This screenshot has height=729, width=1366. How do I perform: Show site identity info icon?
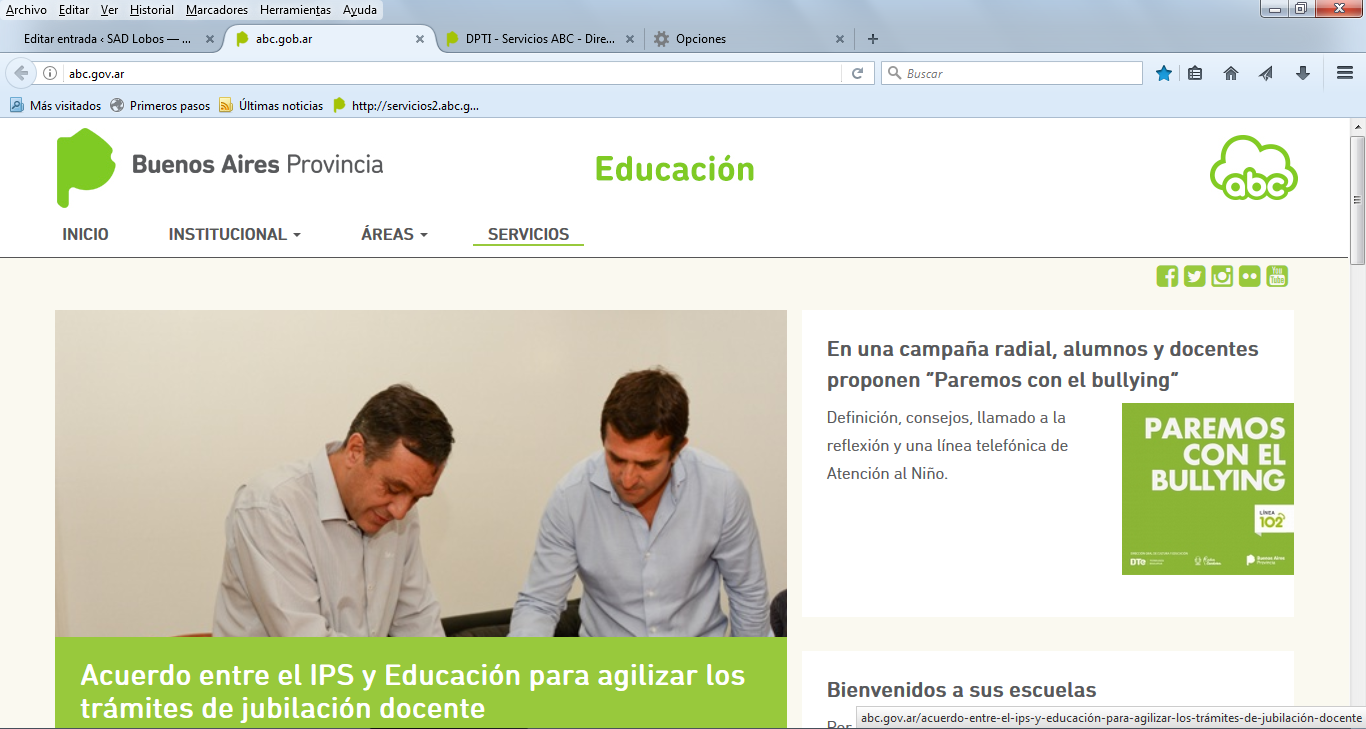coord(50,73)
